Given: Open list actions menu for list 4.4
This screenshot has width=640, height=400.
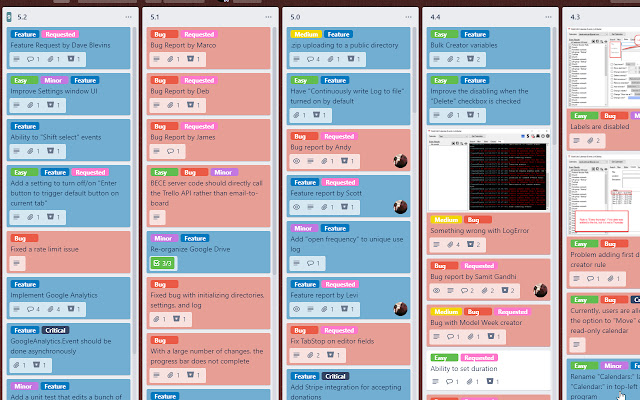Looking at the screenshot, I should click(x=548, y=17).
